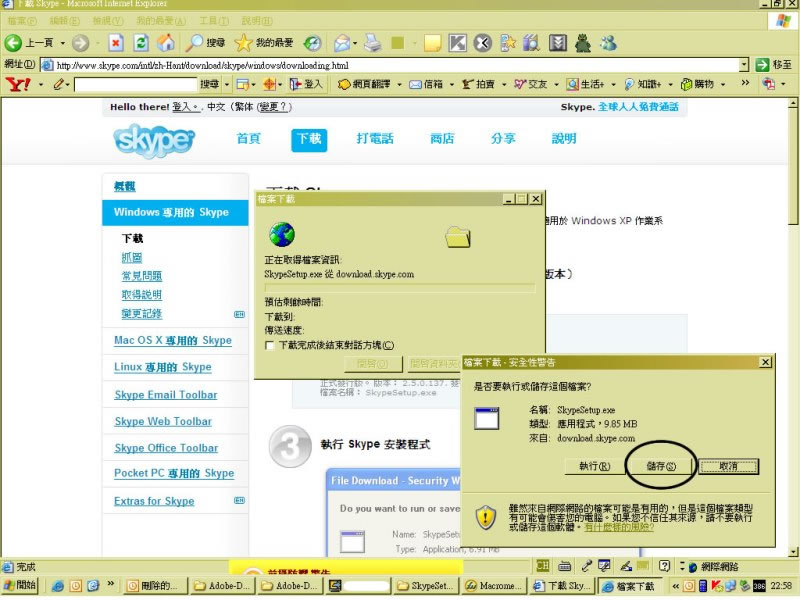Launch Internet Explorer from quick launch
The height and width of the screenshot is (600, 800).
58,586
